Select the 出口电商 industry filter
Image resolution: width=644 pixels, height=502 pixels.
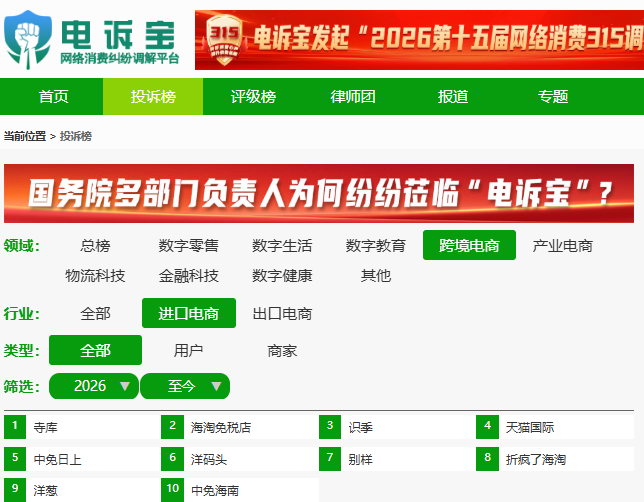[282, 313]
